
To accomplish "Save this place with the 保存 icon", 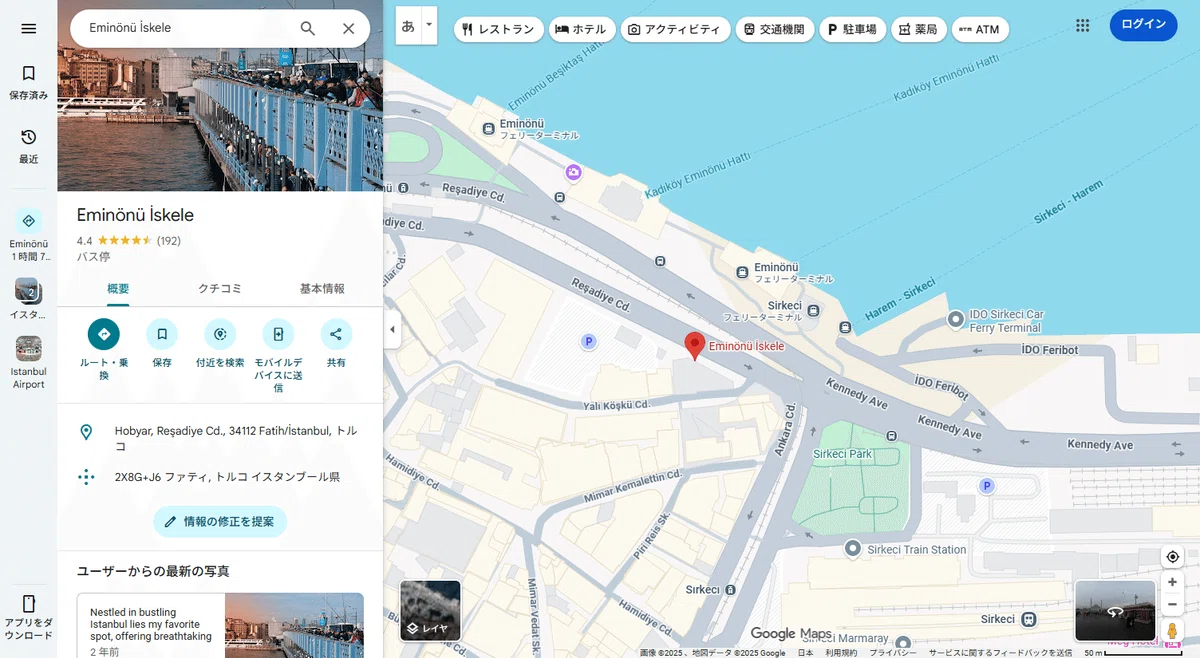I will (162, 334).
